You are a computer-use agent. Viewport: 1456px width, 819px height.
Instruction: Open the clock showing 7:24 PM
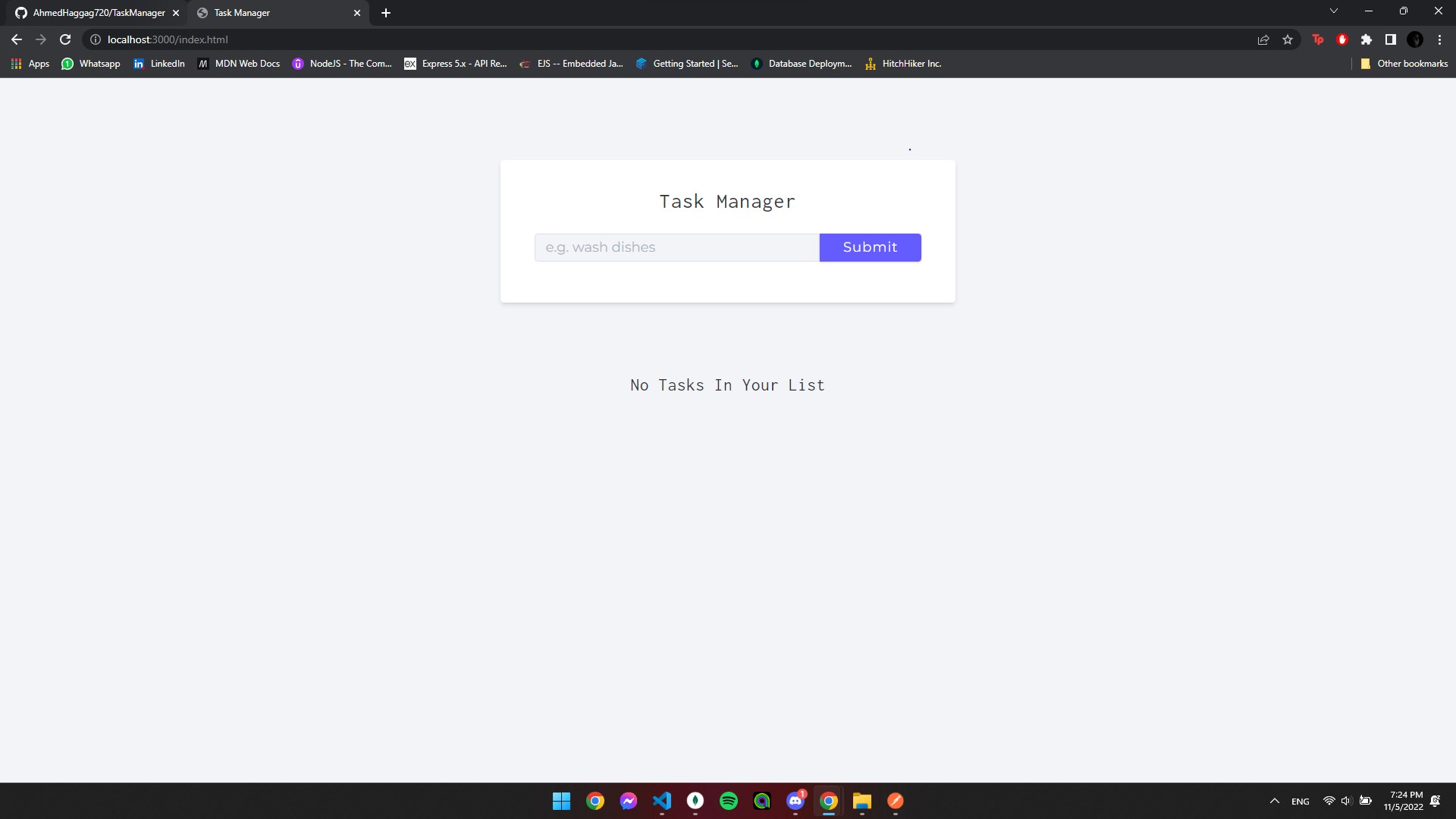point(1404,801)
